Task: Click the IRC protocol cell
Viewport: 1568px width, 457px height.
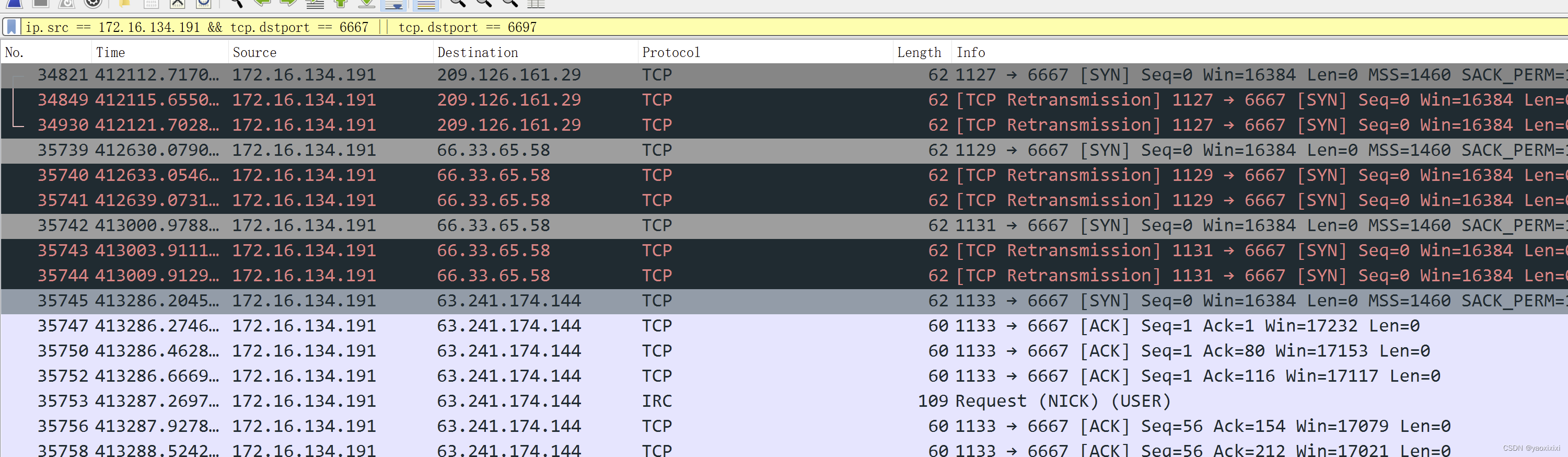Action: 657,401
